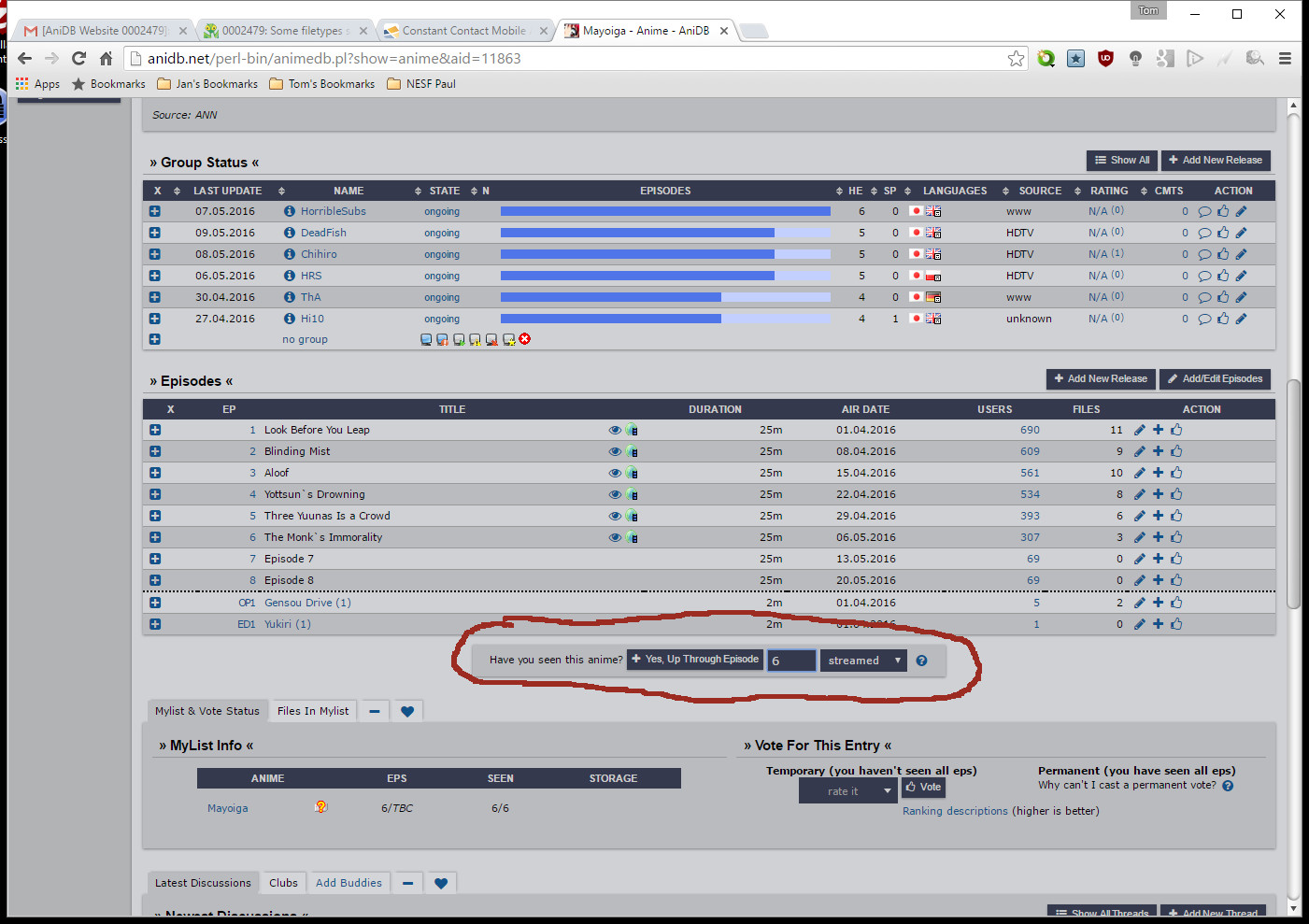
Task: Bookmark this page with the star icon
Action: click(x=1016, y=58)
